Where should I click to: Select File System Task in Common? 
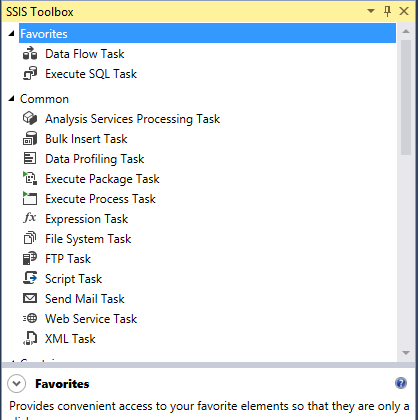point(88,239)
